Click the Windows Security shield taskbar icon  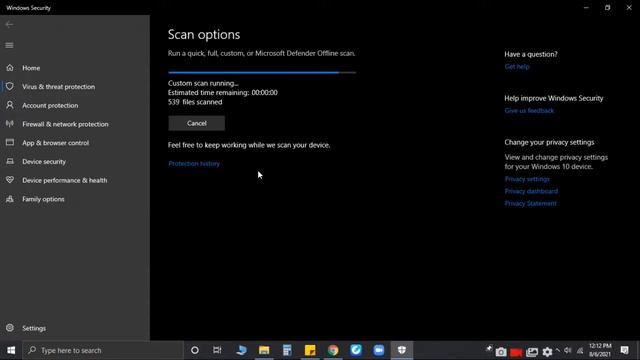click(x=402, y=350)
